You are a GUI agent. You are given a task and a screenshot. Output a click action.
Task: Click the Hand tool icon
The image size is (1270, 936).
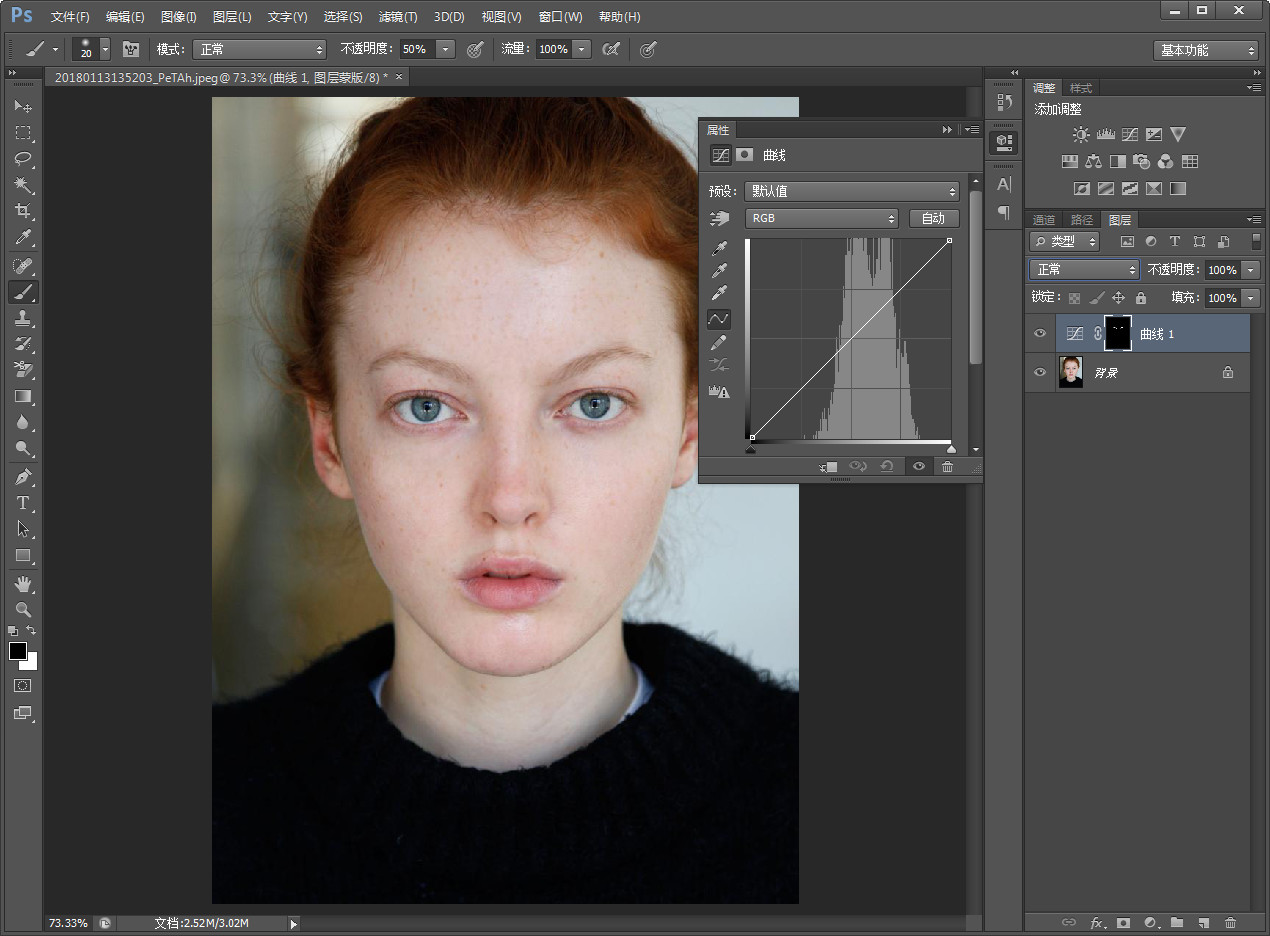23,583
